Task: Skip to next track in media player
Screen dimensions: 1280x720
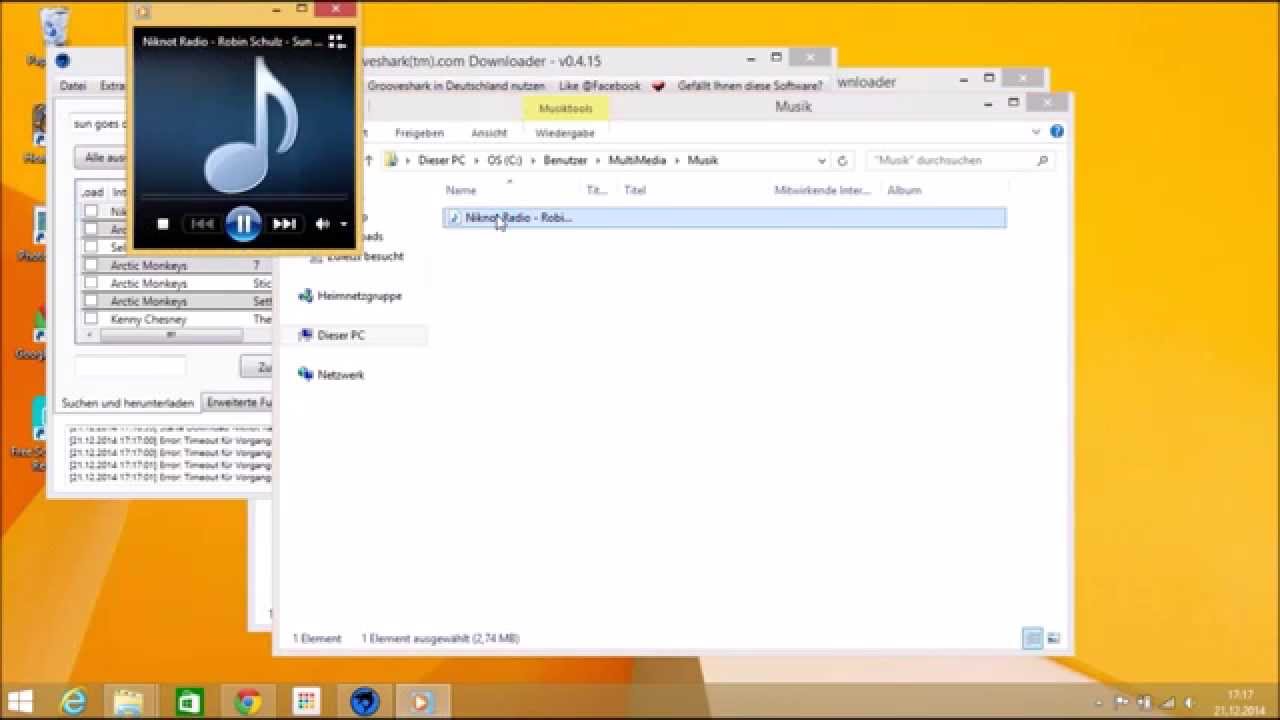Action: 284,224
